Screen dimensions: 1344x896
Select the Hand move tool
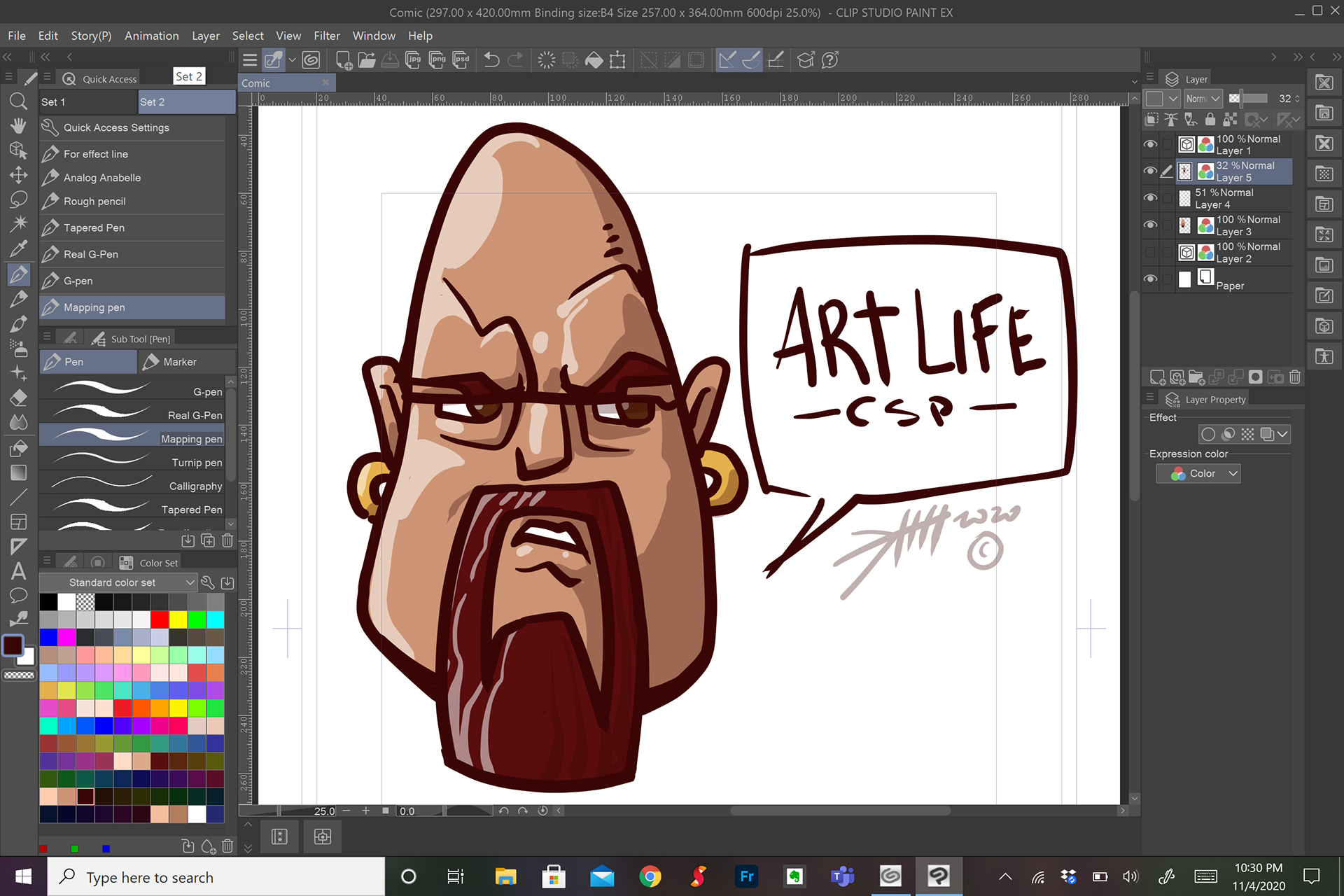(x=18, y=126)
